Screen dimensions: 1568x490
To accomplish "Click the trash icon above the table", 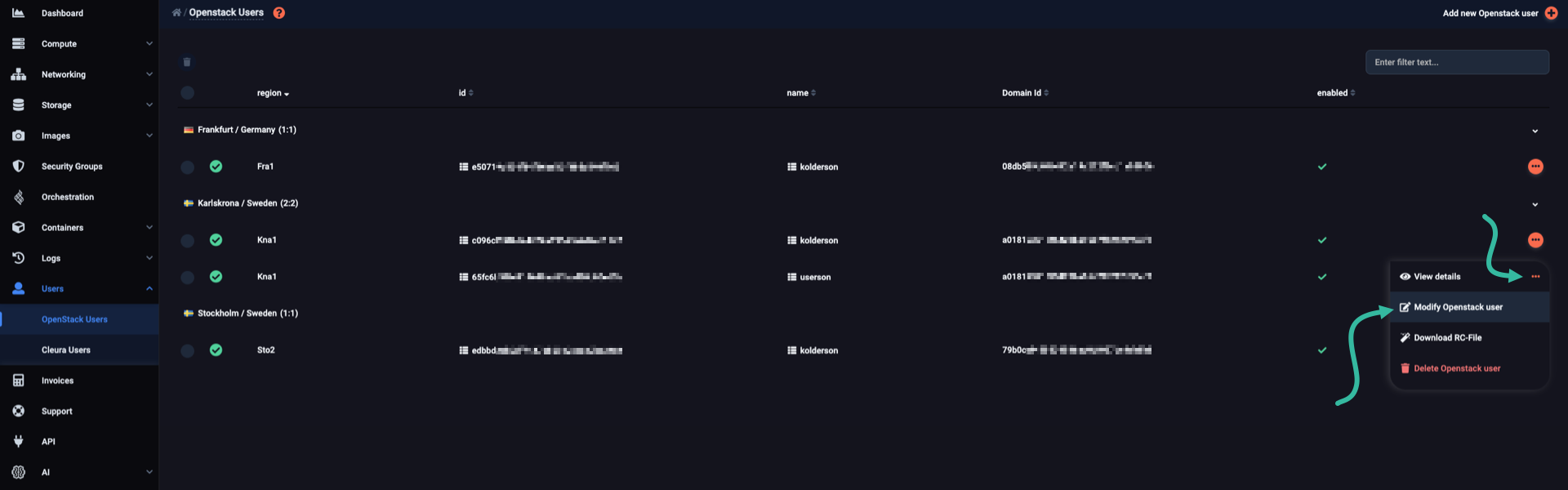I will tap(187, 62).
